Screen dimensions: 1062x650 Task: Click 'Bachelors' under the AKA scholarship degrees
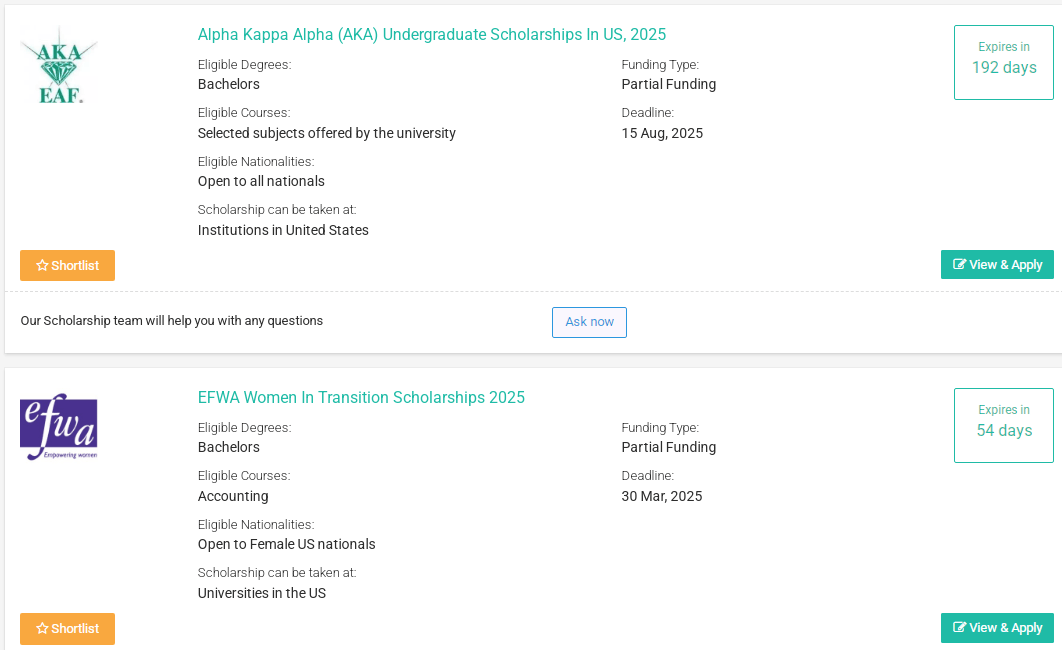(x=229, y=85)
